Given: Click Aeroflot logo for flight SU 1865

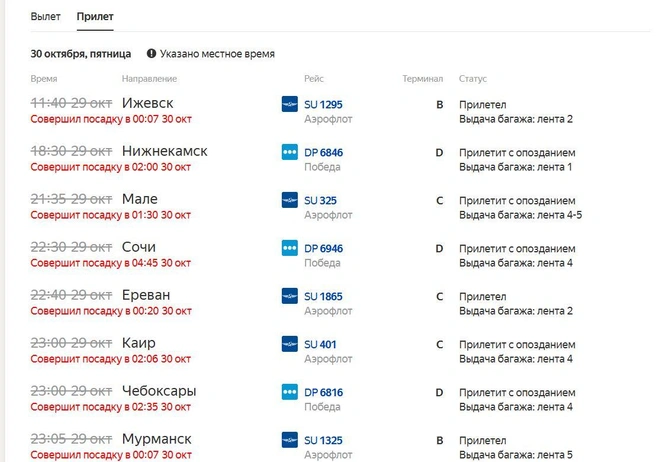Looking at the screenshot, I should click(290, 296).
